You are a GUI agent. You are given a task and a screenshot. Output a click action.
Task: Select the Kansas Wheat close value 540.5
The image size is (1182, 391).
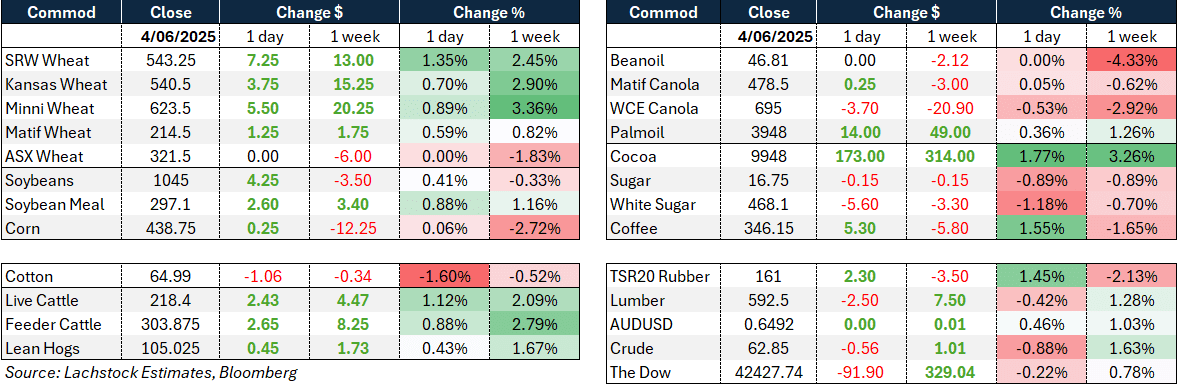click(170, 84)
